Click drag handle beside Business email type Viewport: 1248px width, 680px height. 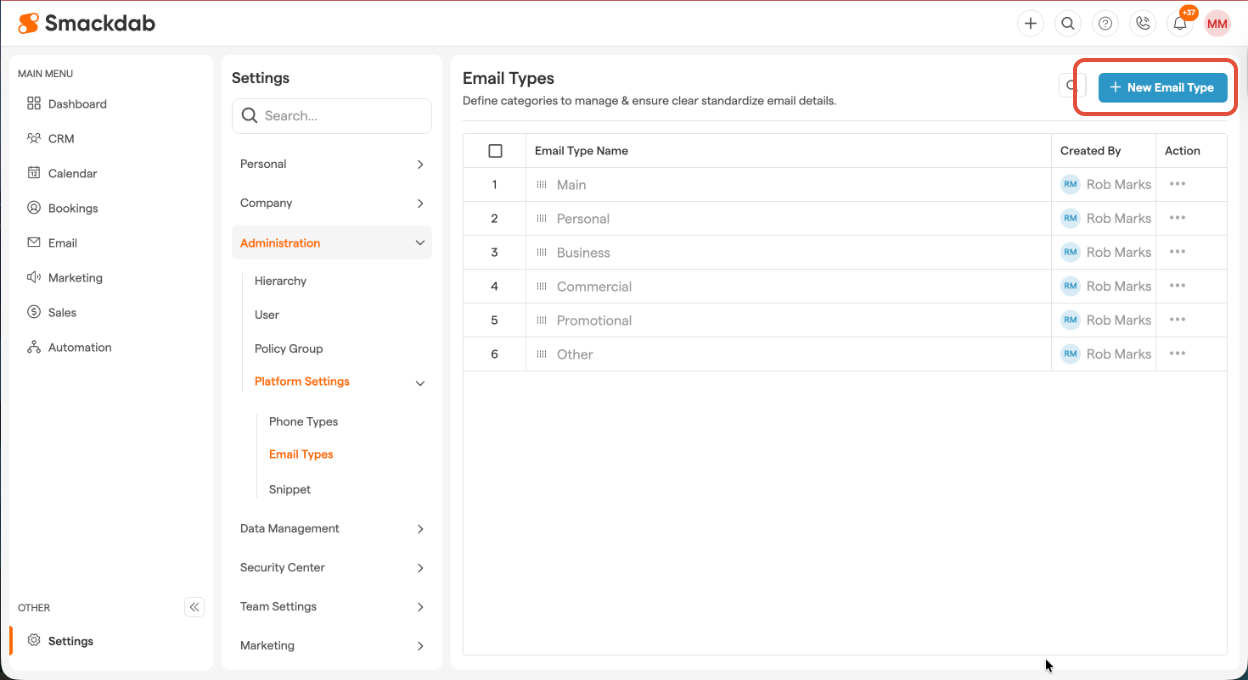tap(541, 253)
